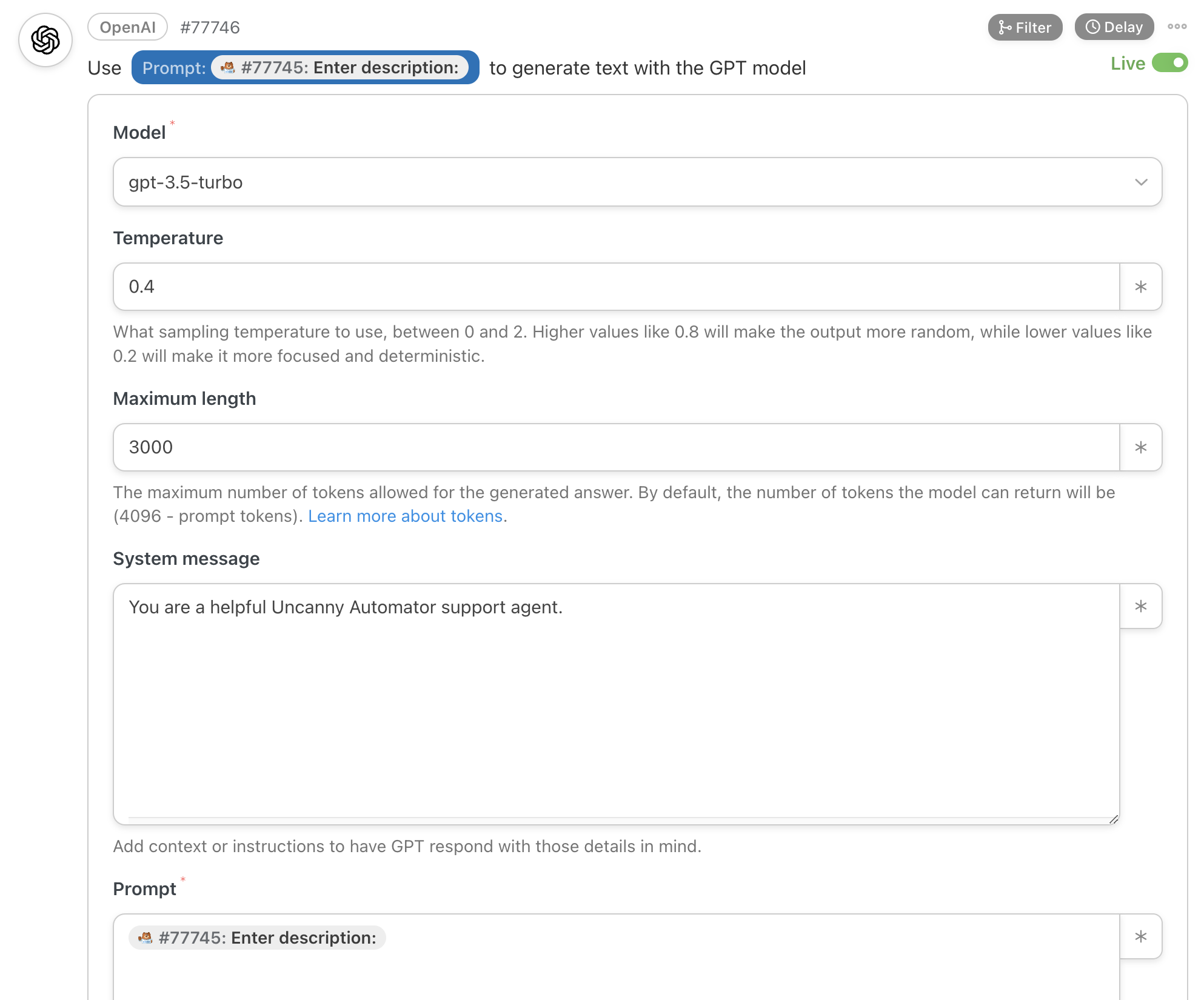
Task: Click the System message resize handle corner
Action: (x=1113, y=819)
